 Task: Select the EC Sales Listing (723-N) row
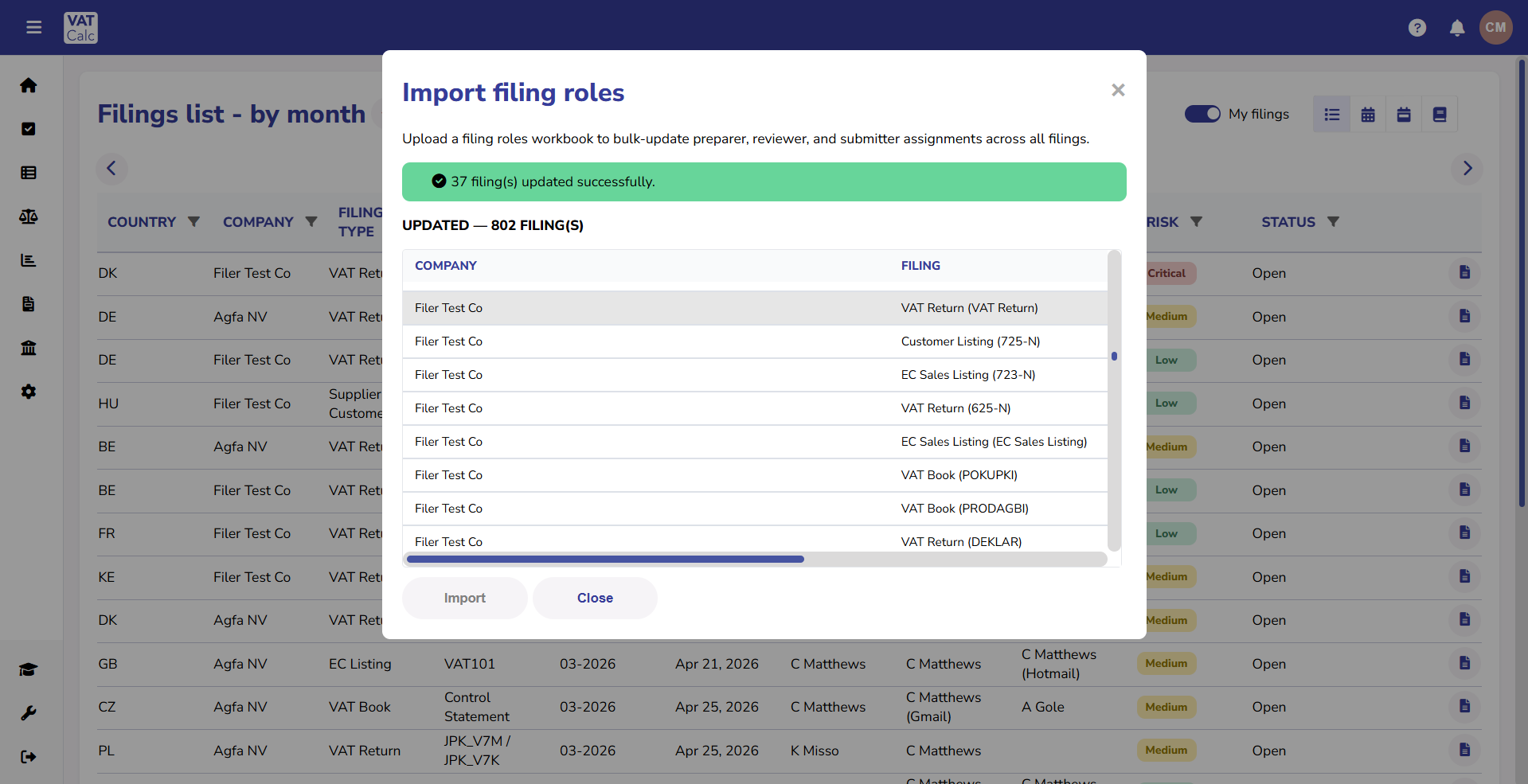pos(755,375)
